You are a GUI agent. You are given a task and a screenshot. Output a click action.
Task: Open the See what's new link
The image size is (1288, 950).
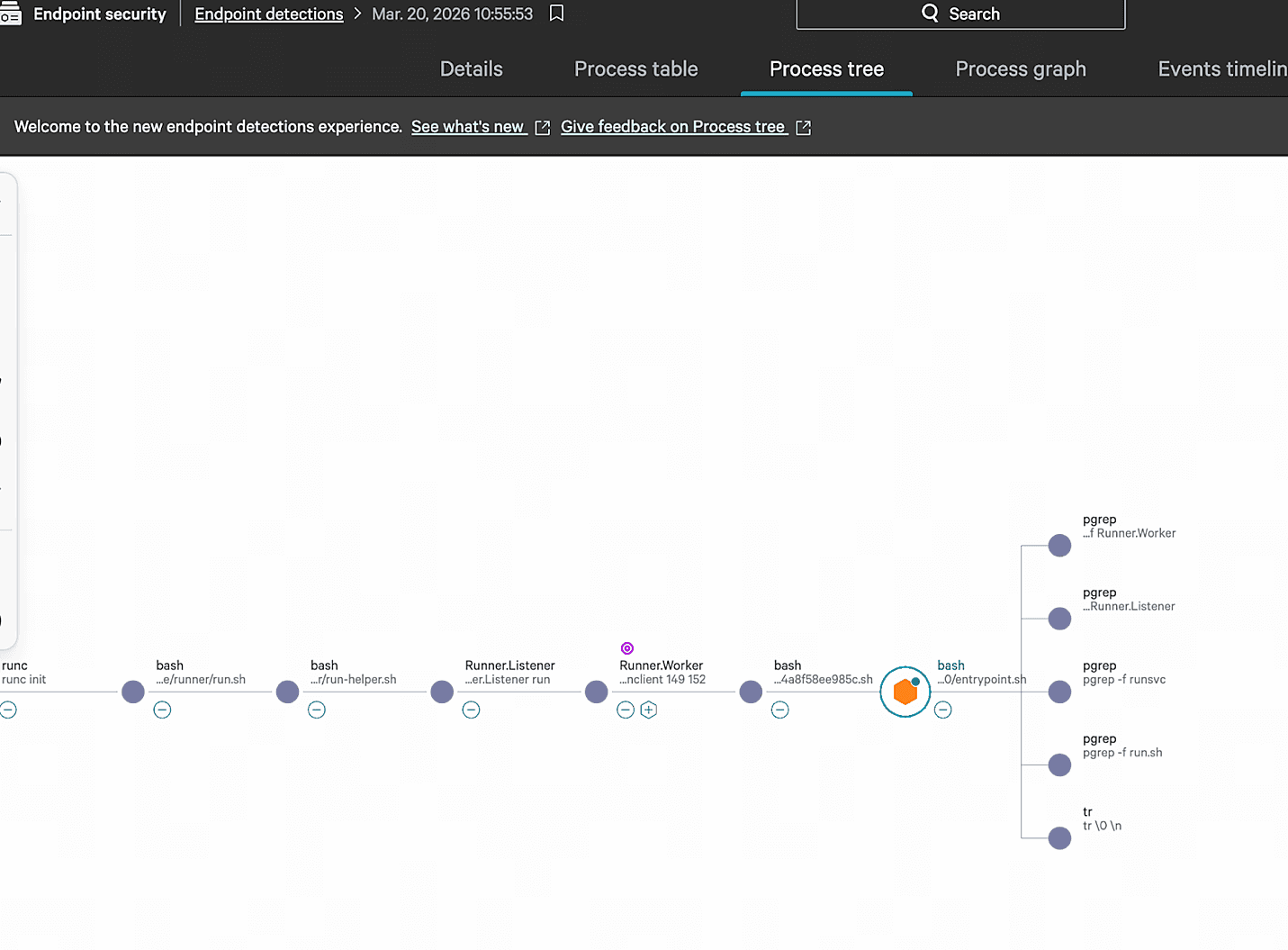(468, 126)
